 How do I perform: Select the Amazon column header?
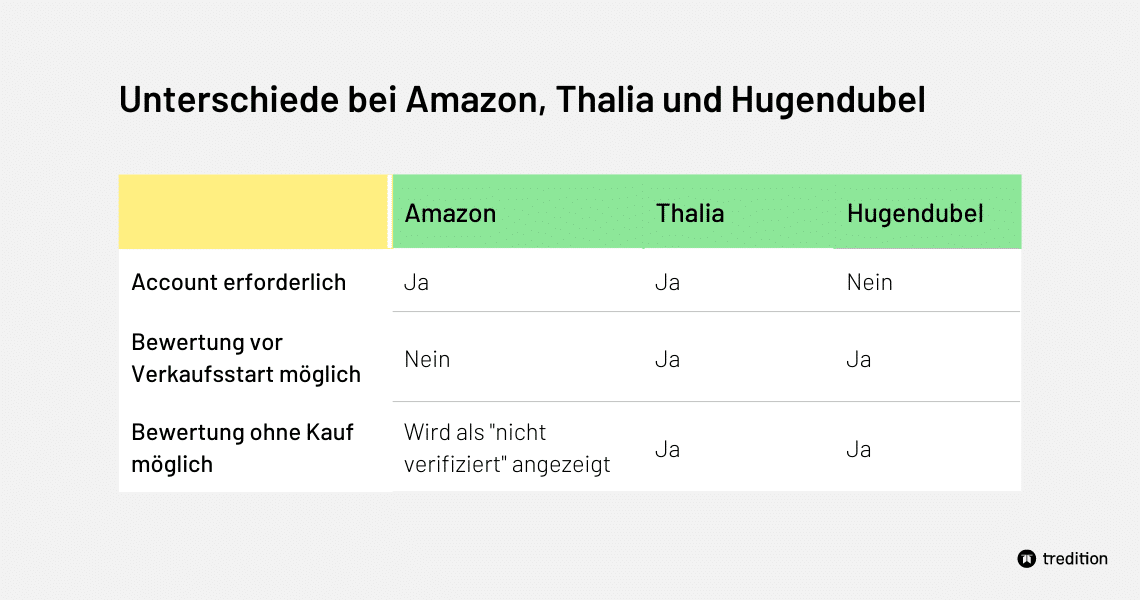tap(450, 213)
